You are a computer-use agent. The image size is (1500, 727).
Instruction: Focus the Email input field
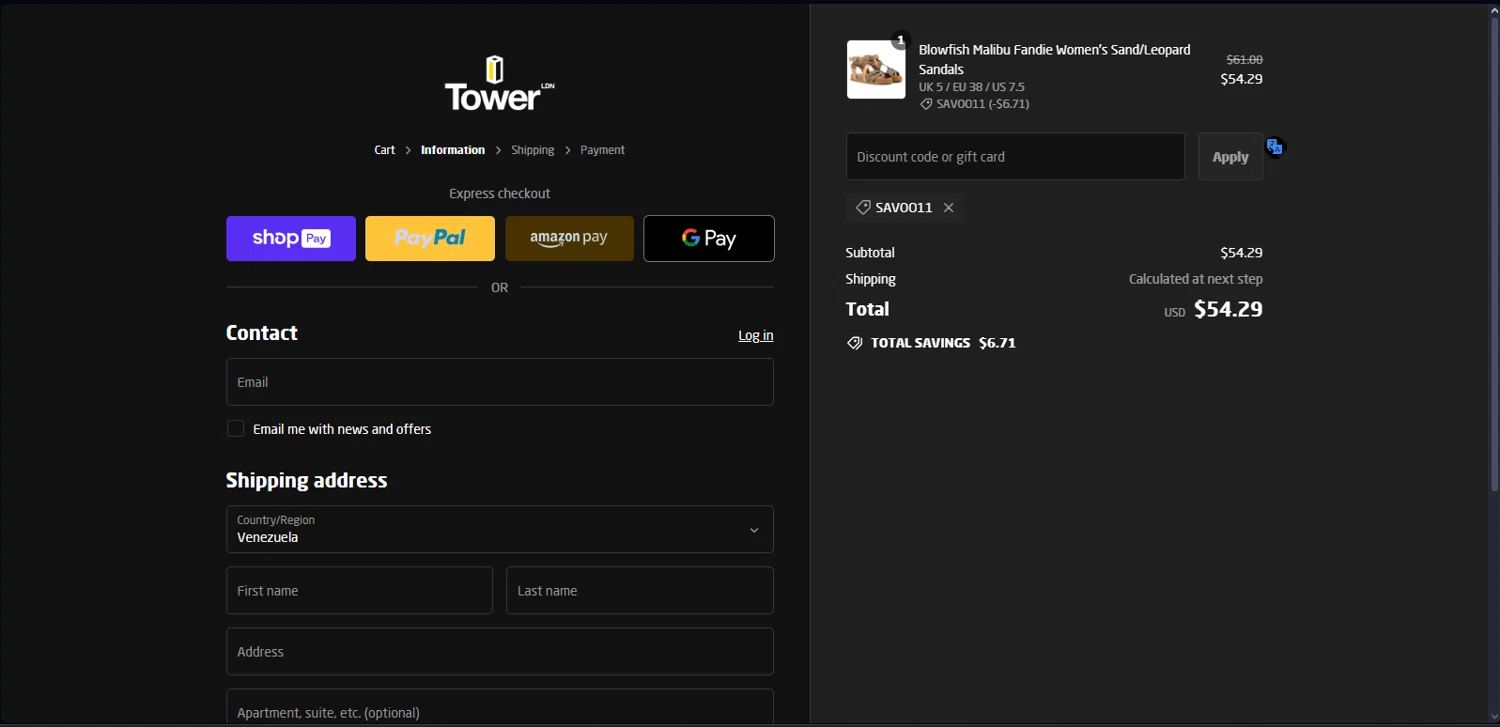coord(500,382)
